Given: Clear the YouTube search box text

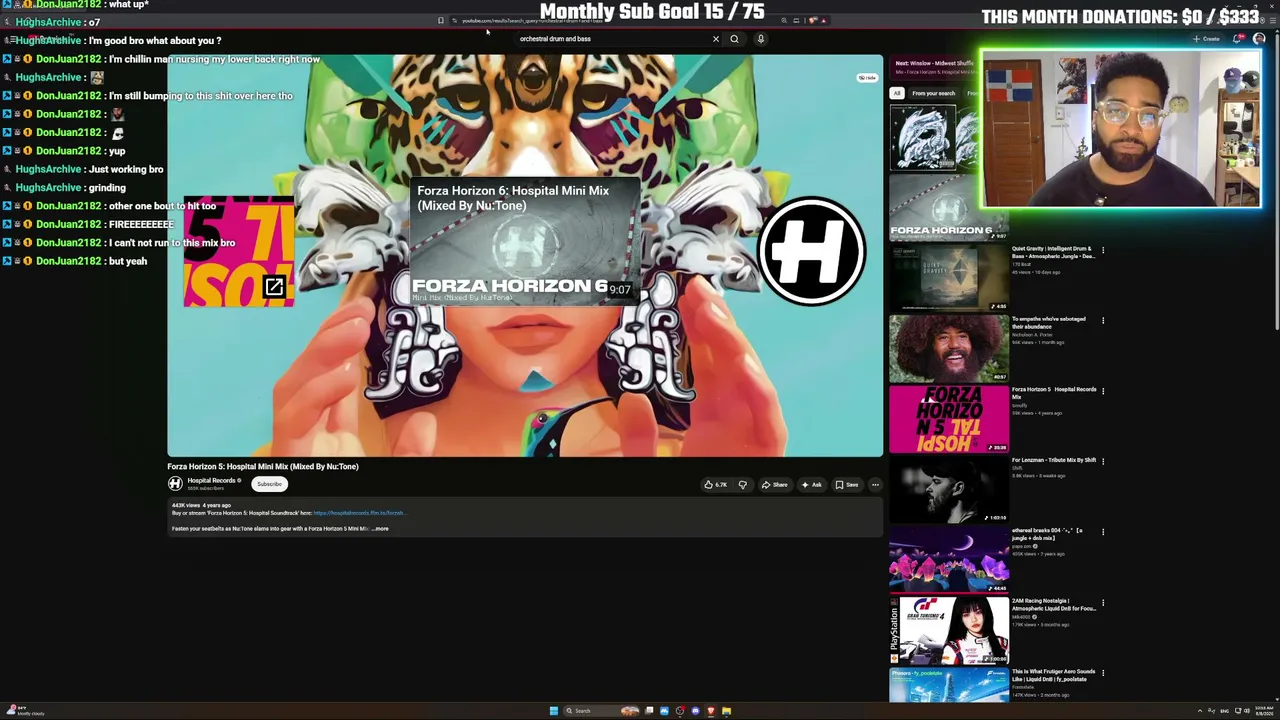Looking at the screenshot, I should point(716,39).
